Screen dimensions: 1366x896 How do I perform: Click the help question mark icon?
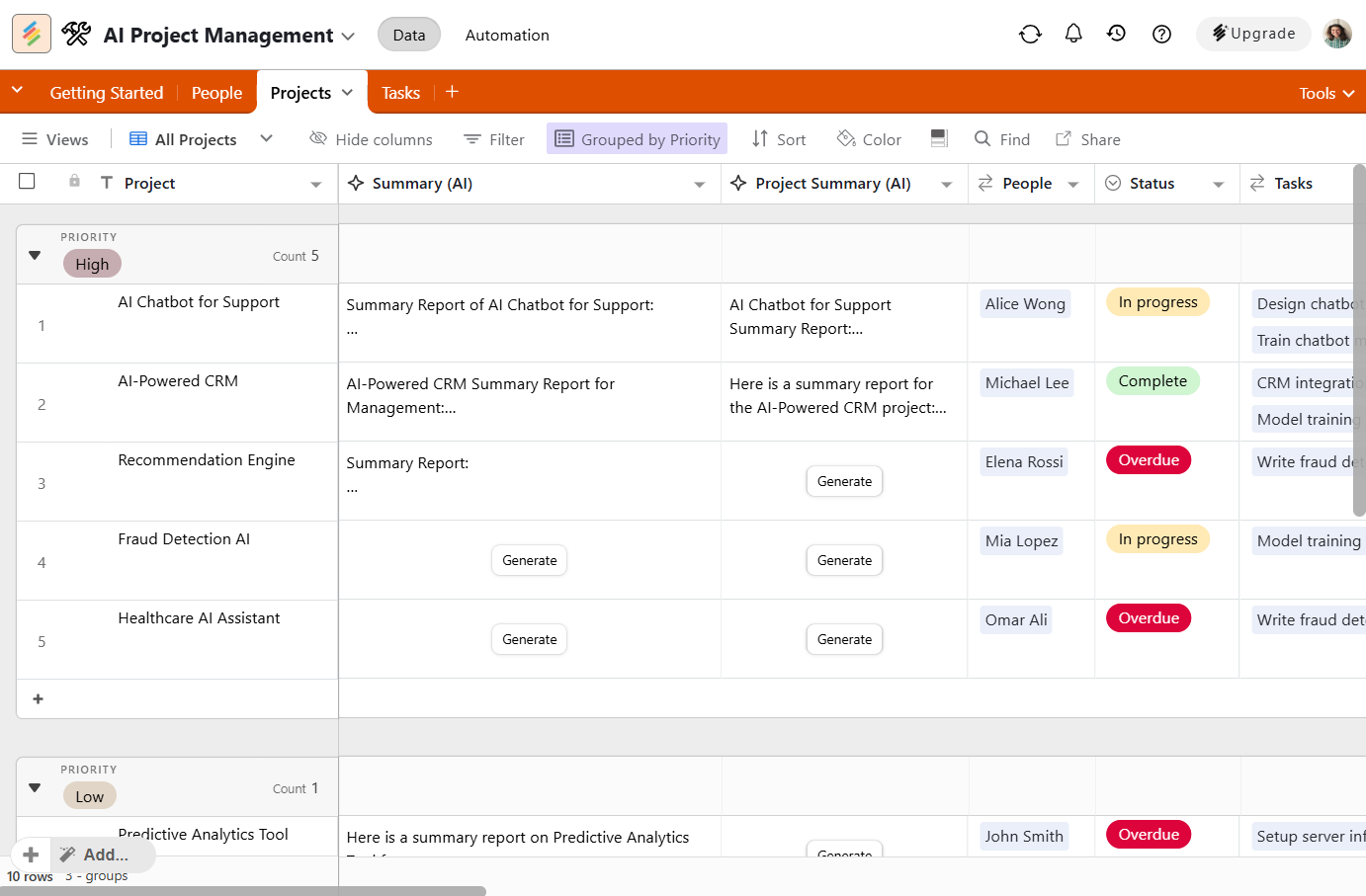coord(1161,35)
